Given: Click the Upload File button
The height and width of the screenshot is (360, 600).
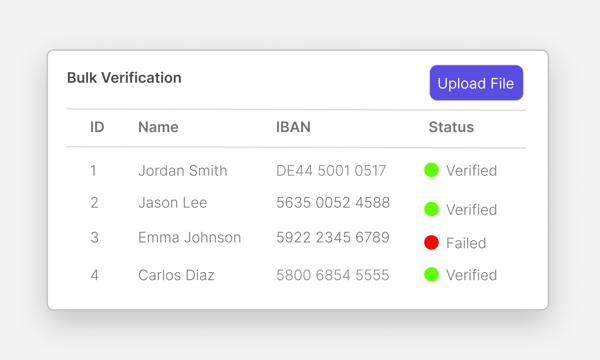Looking at the screenshot, I should tap(476, 83).
